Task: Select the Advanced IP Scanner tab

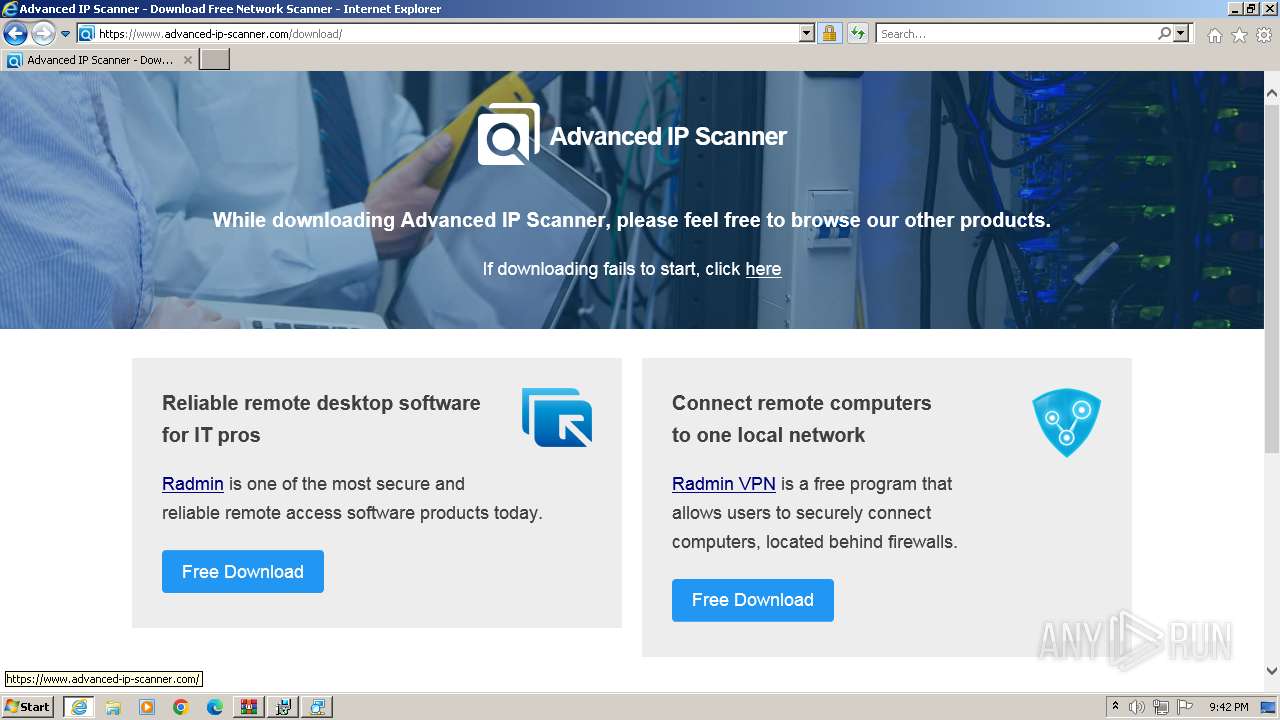Action: click(99, 60)
